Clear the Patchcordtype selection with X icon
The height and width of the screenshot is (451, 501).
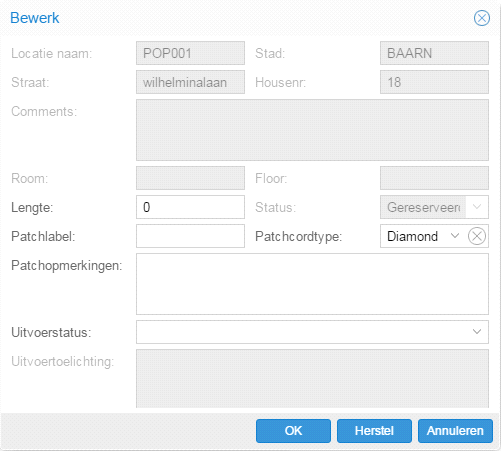point(477,236)
